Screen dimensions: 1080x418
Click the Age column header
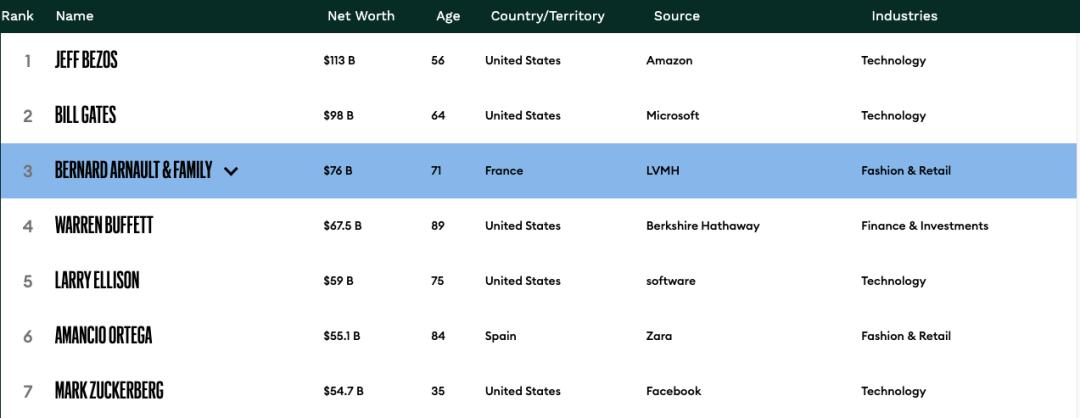(x=448, y=16)
